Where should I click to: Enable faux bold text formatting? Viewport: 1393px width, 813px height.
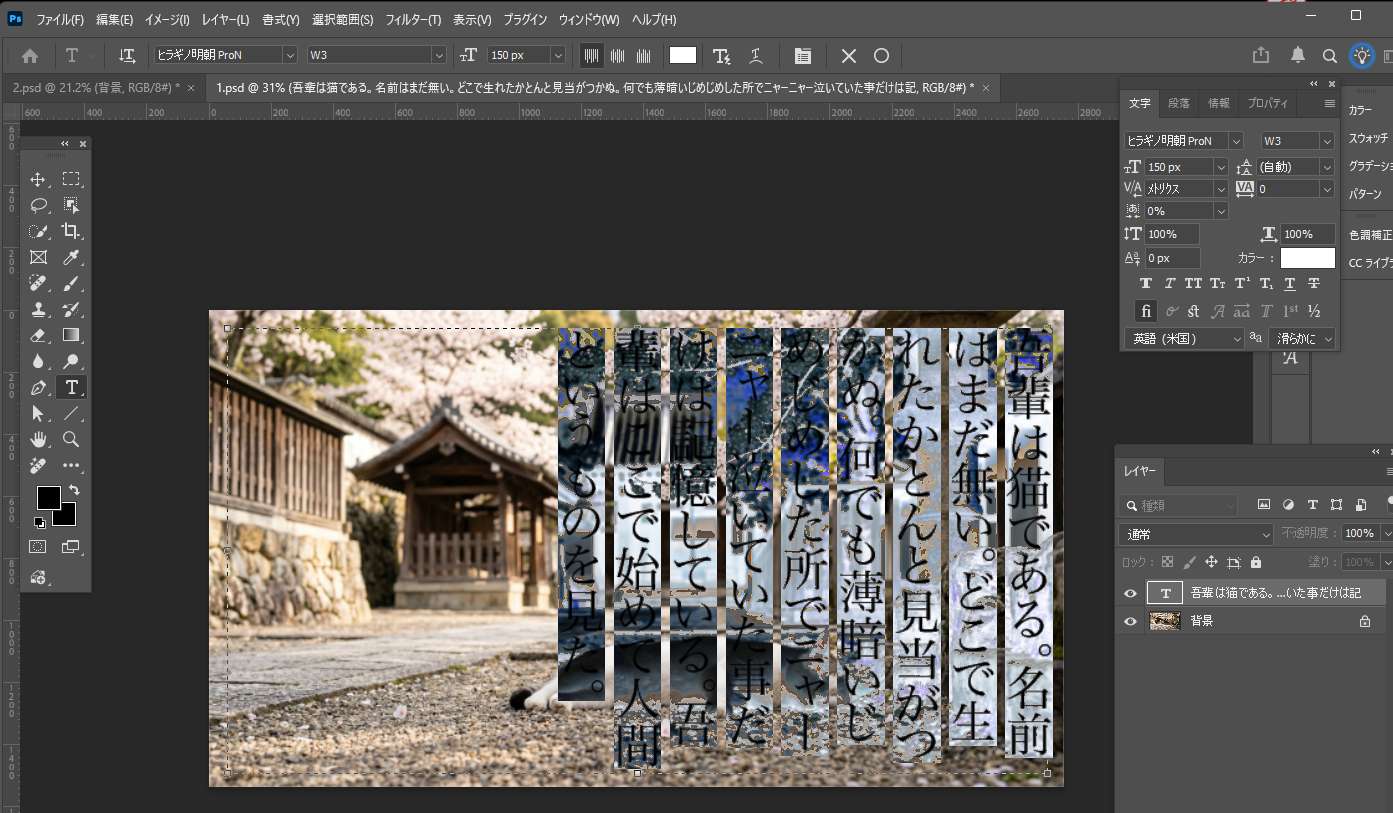pos(1146,283)
